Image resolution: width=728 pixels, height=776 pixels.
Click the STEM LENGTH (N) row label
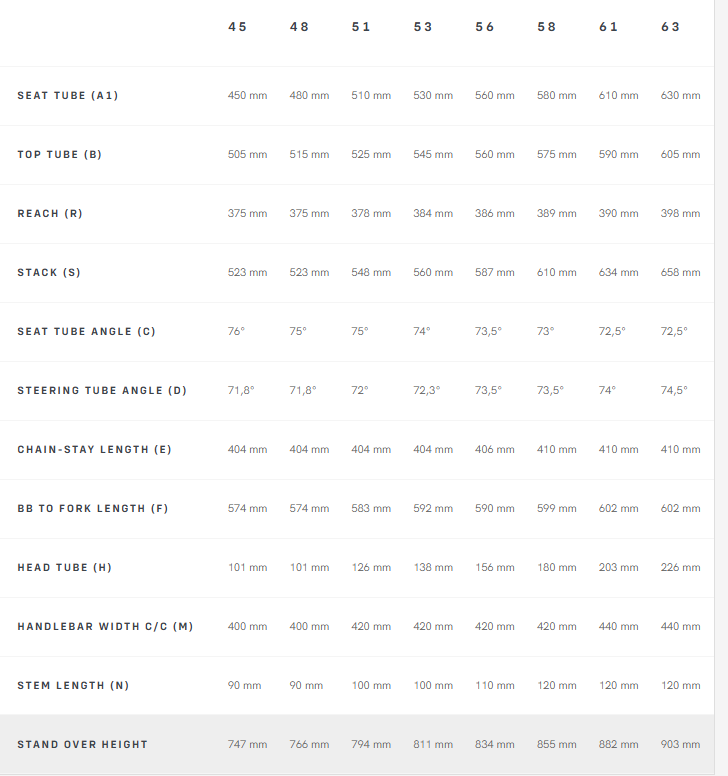pyautogui.click(x=73, y=686)
